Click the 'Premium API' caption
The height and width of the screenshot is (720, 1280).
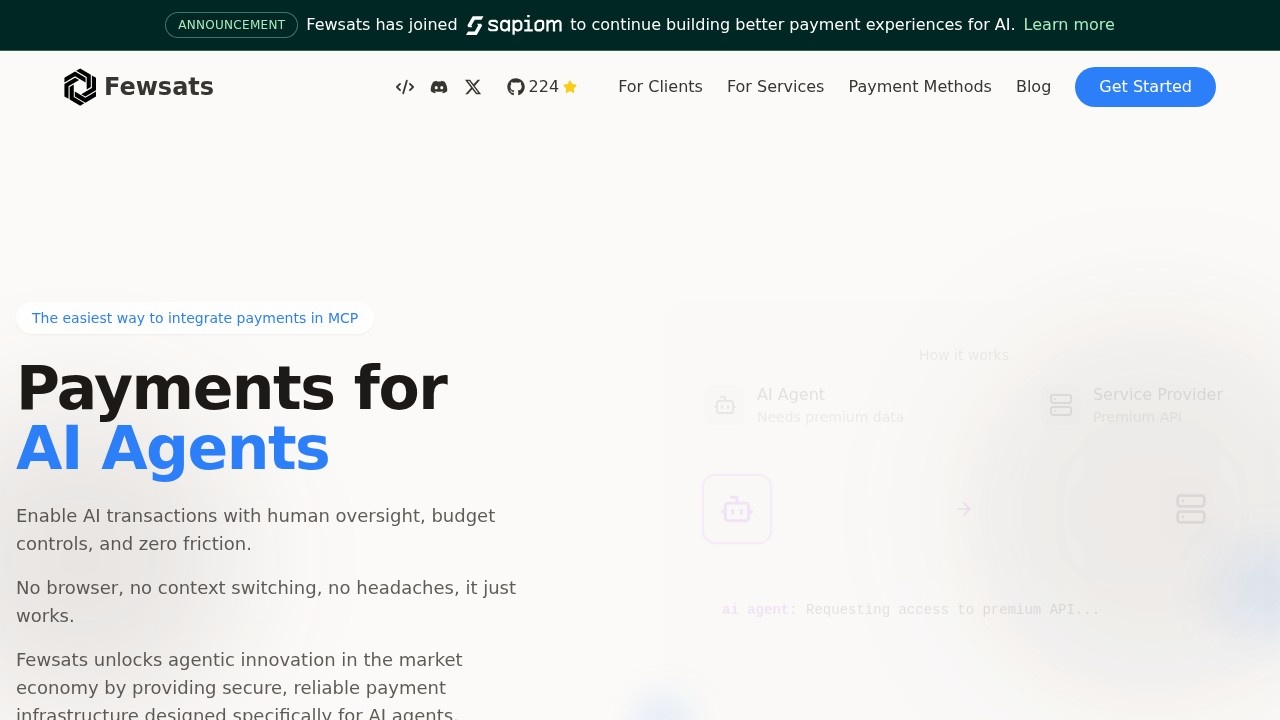point(1137,417)
